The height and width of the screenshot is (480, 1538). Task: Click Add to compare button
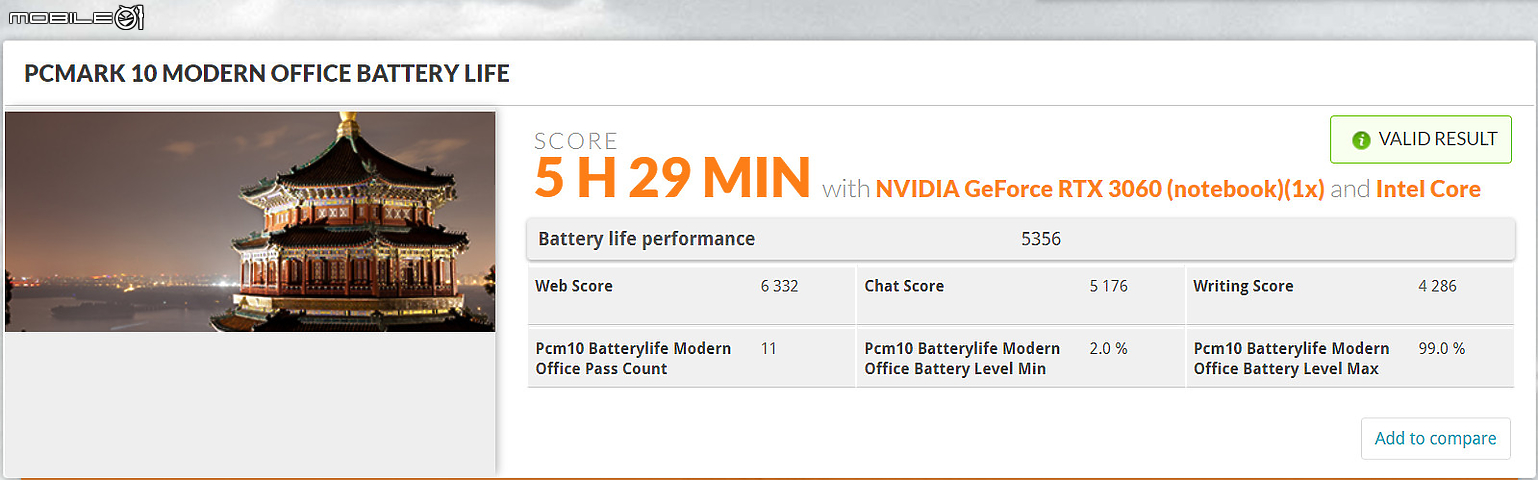coord(1435,438)
